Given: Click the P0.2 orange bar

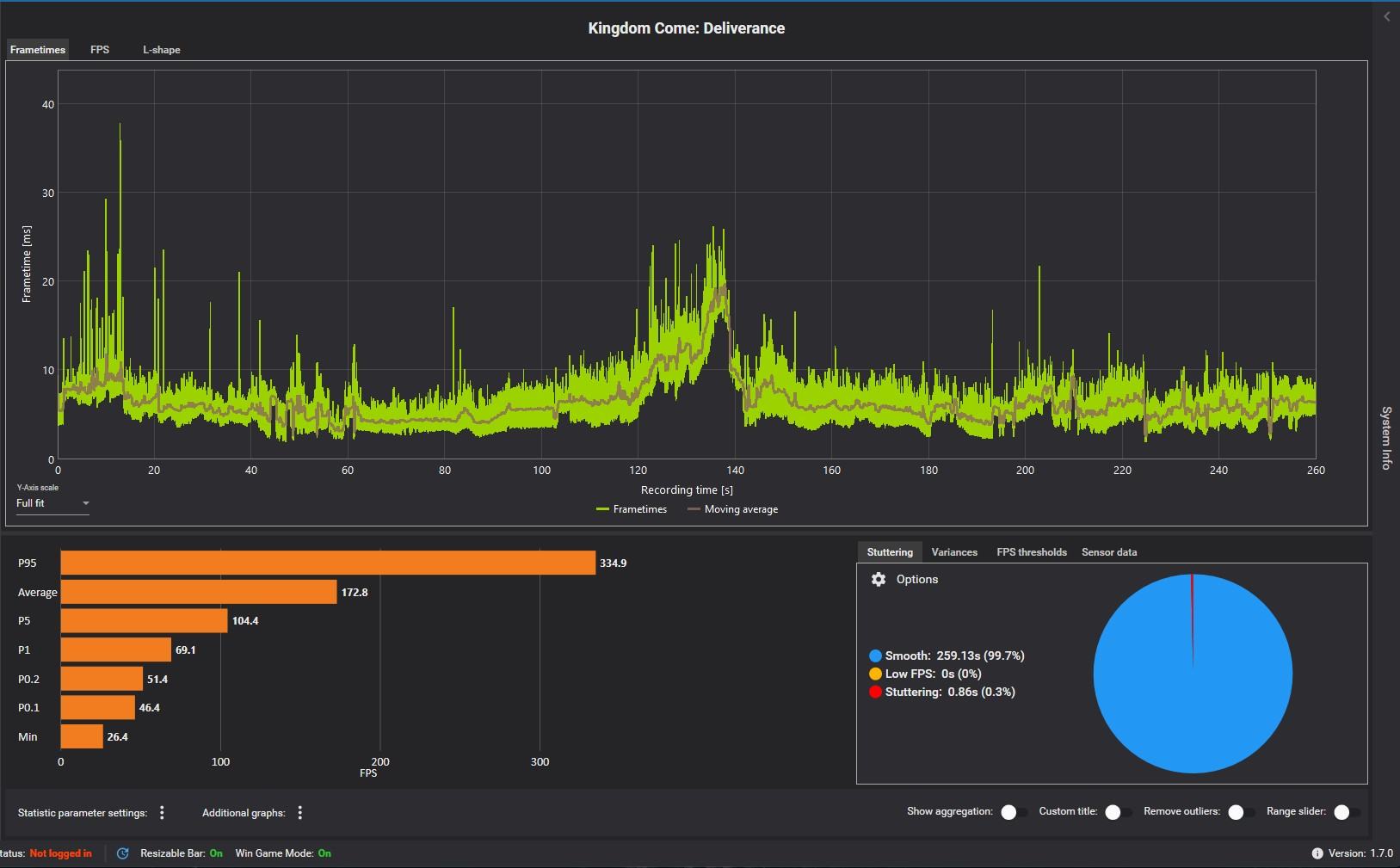Looking at the screenshot, I should click(102, 679).
